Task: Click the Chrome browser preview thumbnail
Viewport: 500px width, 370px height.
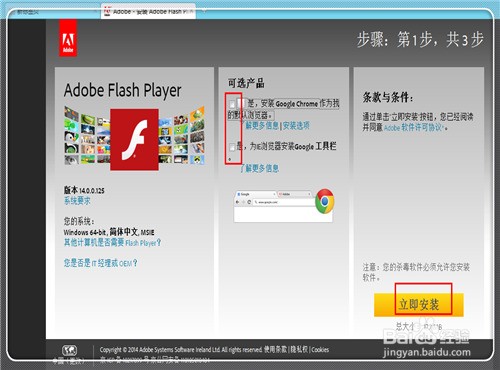Action: pyautogui.click(x=283, y=206)
